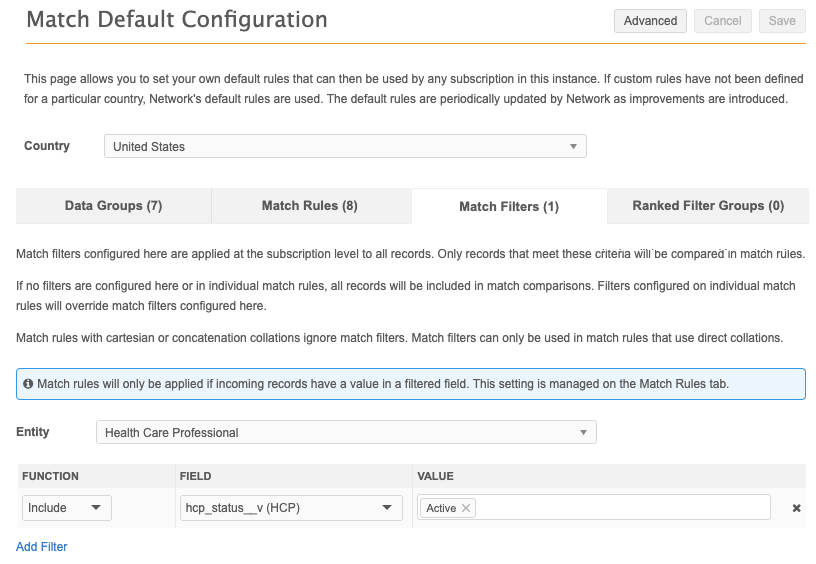Delete the hcp_status__v filter row

[x=797, y=508]
